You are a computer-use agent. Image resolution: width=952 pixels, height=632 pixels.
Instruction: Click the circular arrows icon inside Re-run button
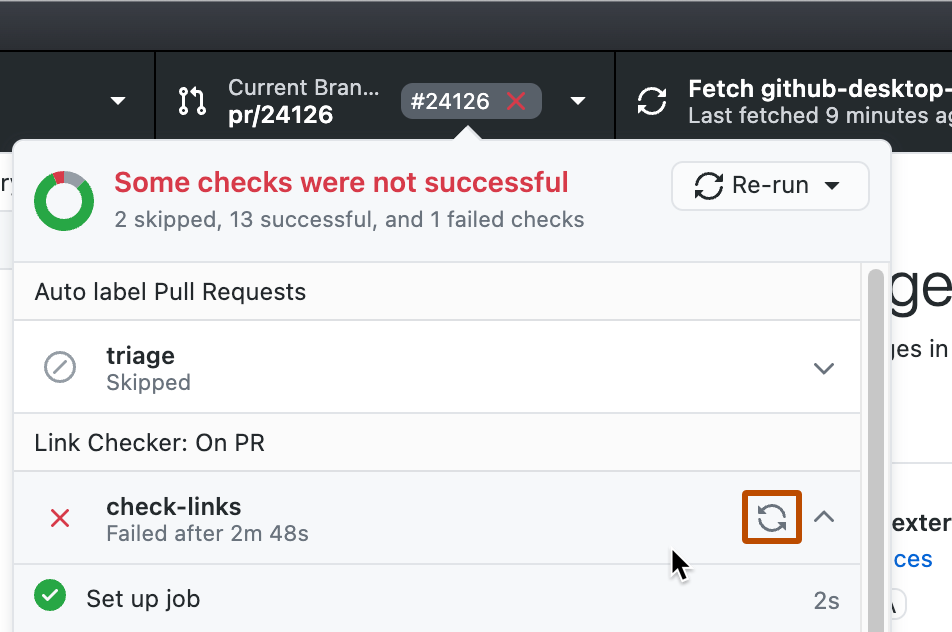(x=709, y=185)
